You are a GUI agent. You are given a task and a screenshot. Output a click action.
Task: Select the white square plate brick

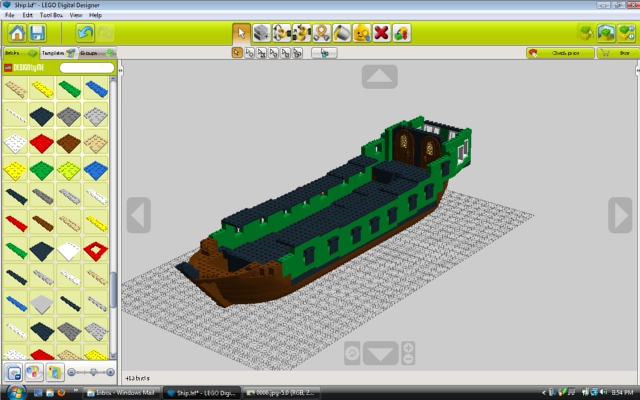[15, 143]
